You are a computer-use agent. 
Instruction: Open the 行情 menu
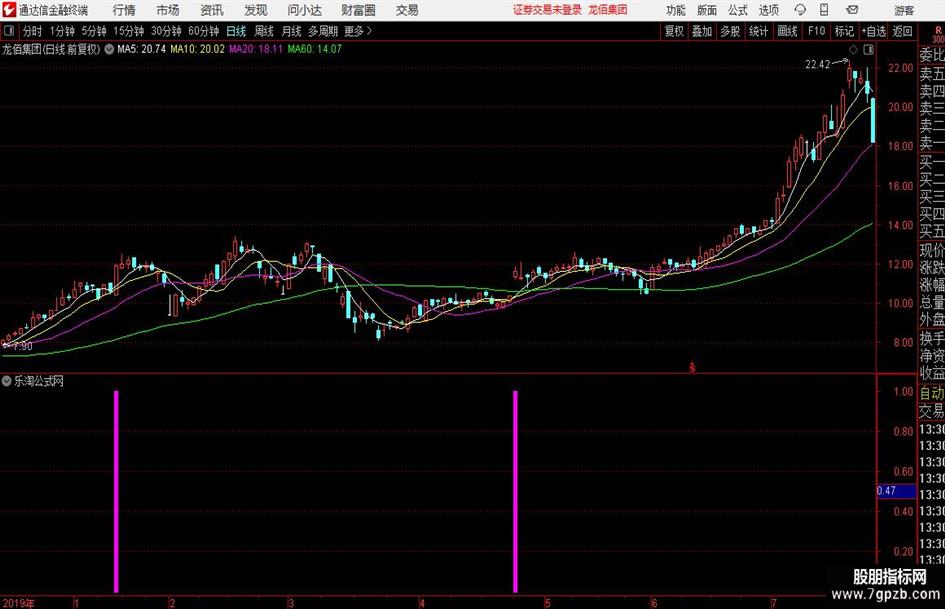pyautogui.click(x=124, y=10)
